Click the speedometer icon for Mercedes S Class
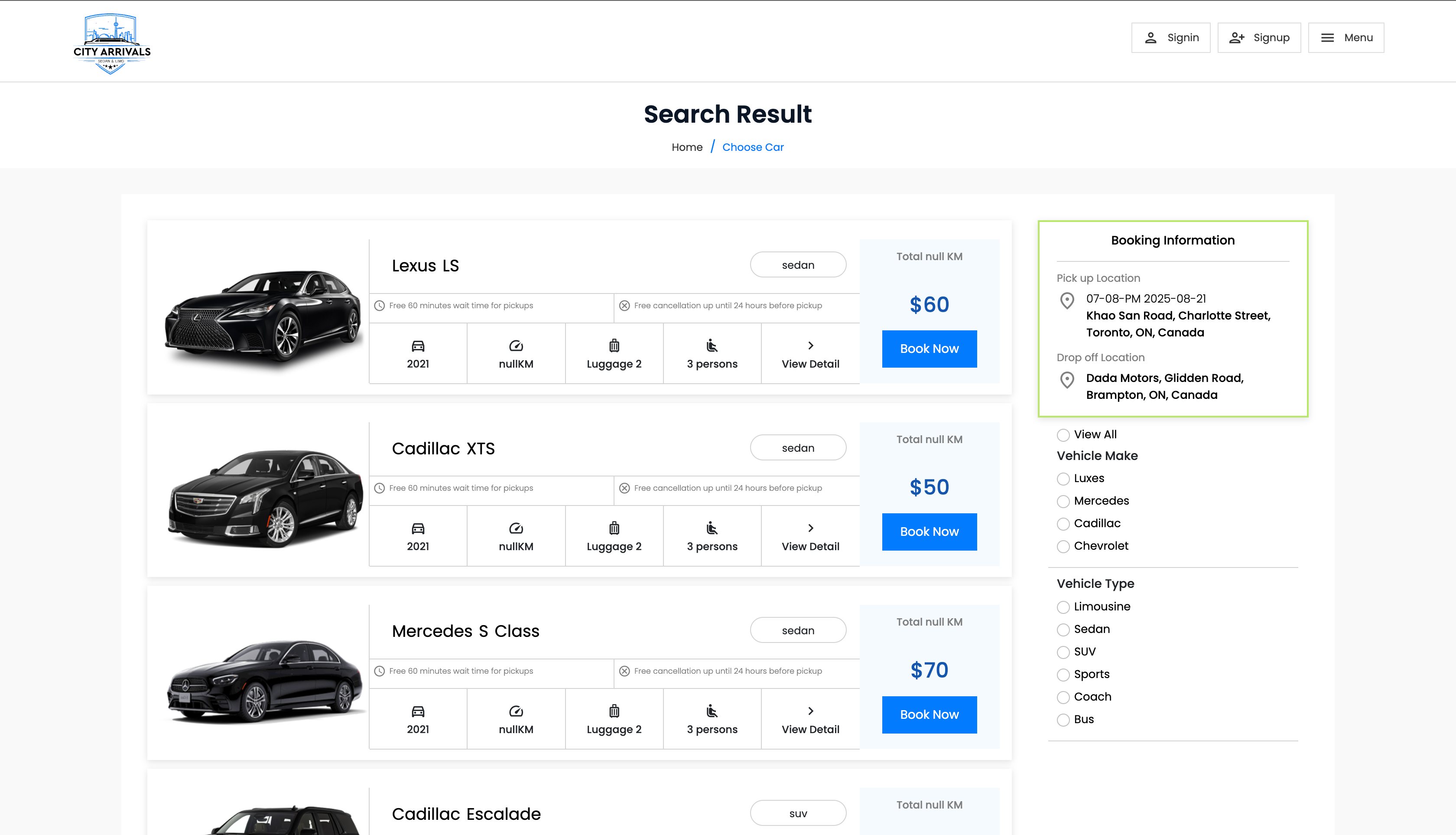 [516, 711]
